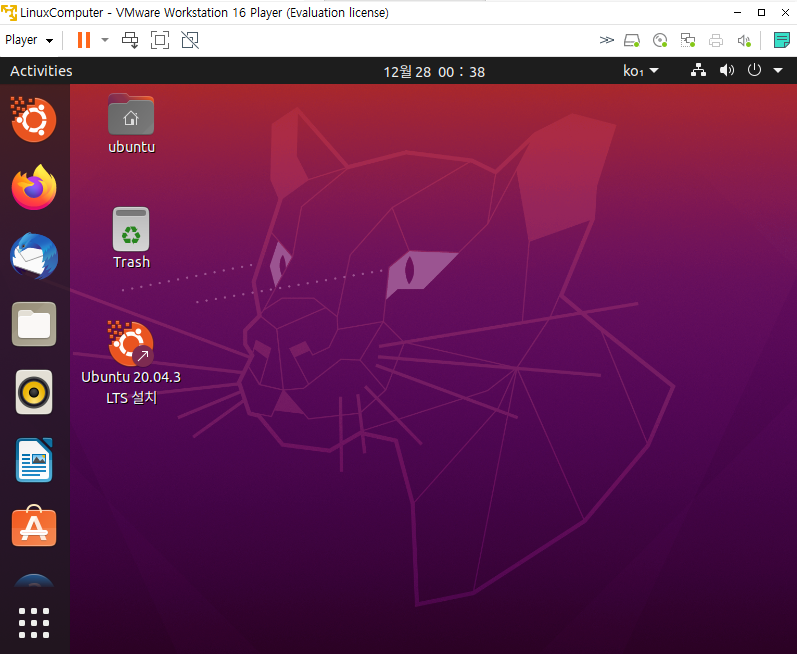Click the CD/DVD drive device icon
Viewport: 797px width, 654px height.
[x=660, y=40]
